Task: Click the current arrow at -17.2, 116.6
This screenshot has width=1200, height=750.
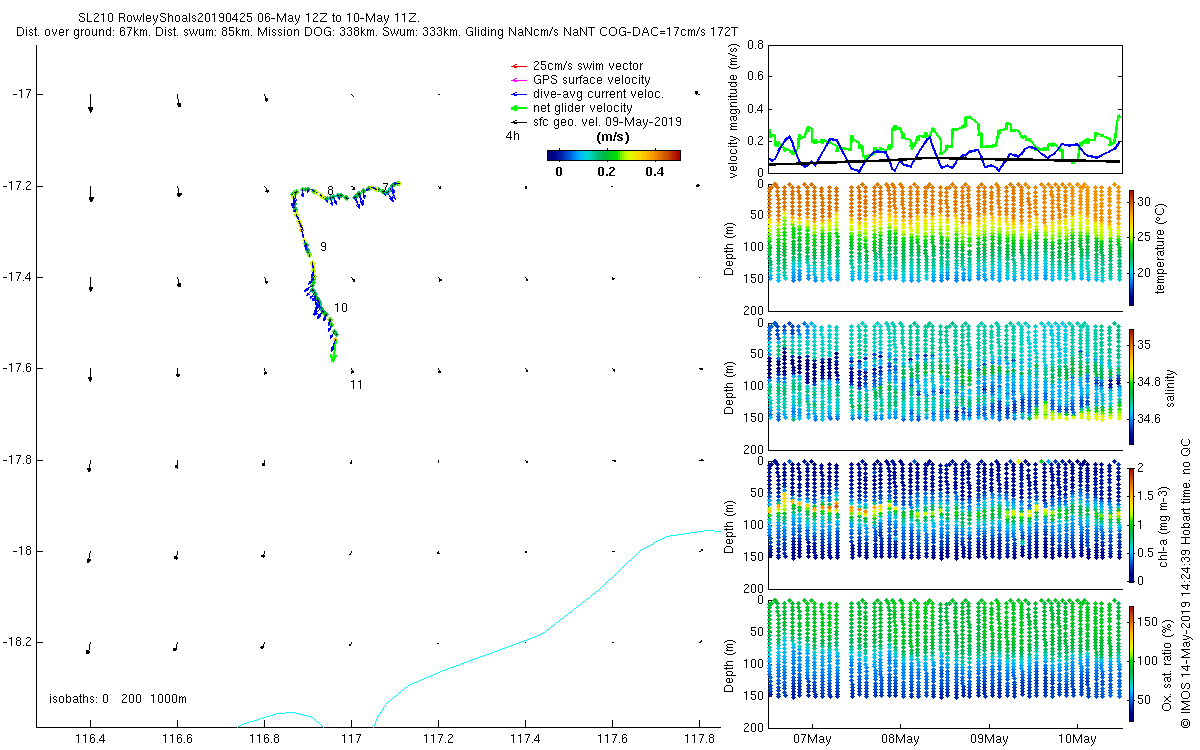Action: click(x=178, y=190)
